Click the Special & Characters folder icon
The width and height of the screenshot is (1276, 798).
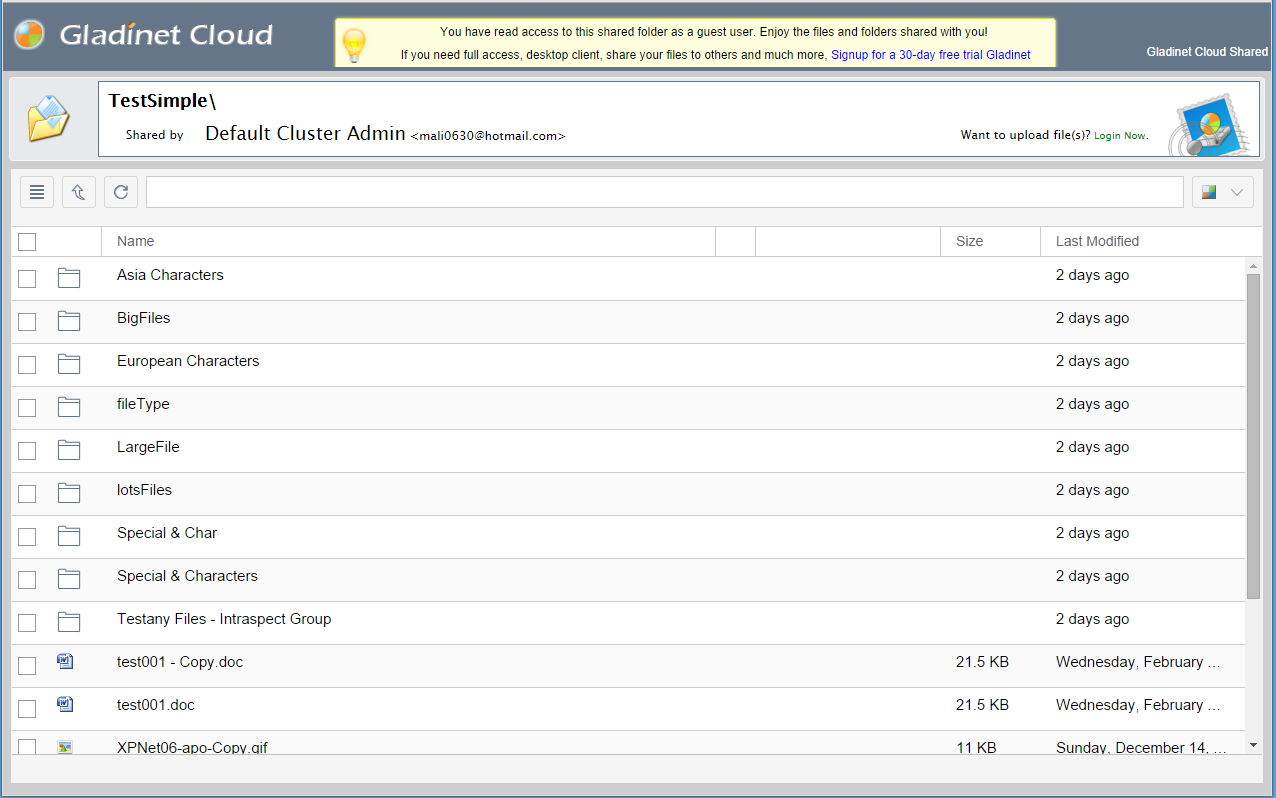point(68,579)
